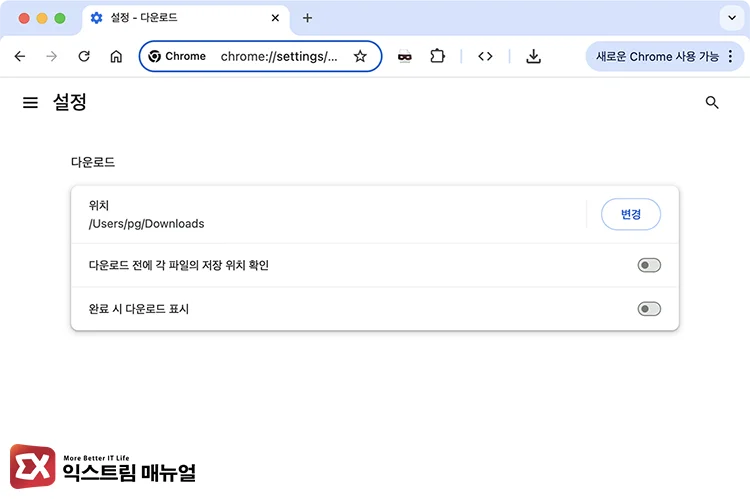Click the 변경 button for download location

[x=630, y=214]
